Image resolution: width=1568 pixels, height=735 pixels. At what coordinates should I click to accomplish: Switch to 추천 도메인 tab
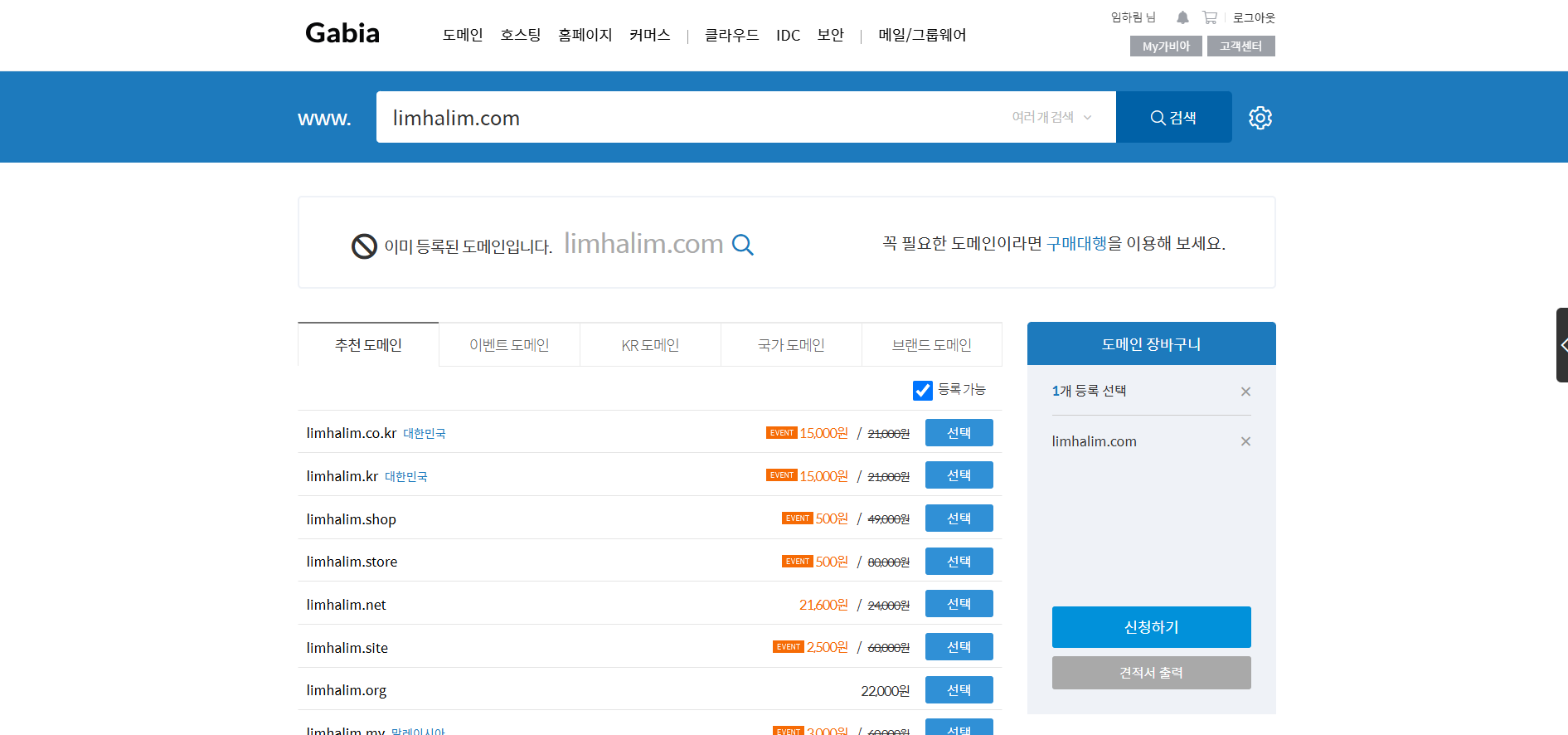(368, 344)
